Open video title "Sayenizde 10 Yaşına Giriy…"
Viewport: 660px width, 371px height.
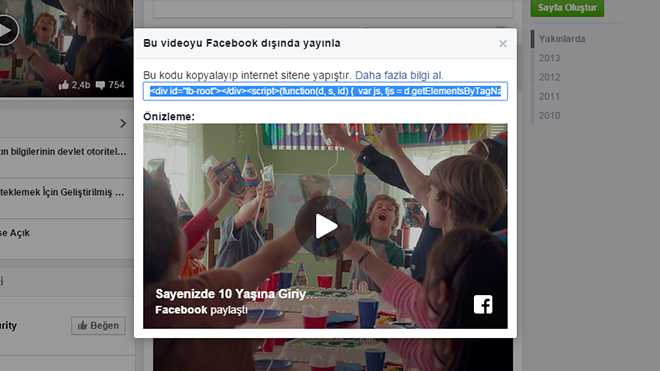pos(236,294)
